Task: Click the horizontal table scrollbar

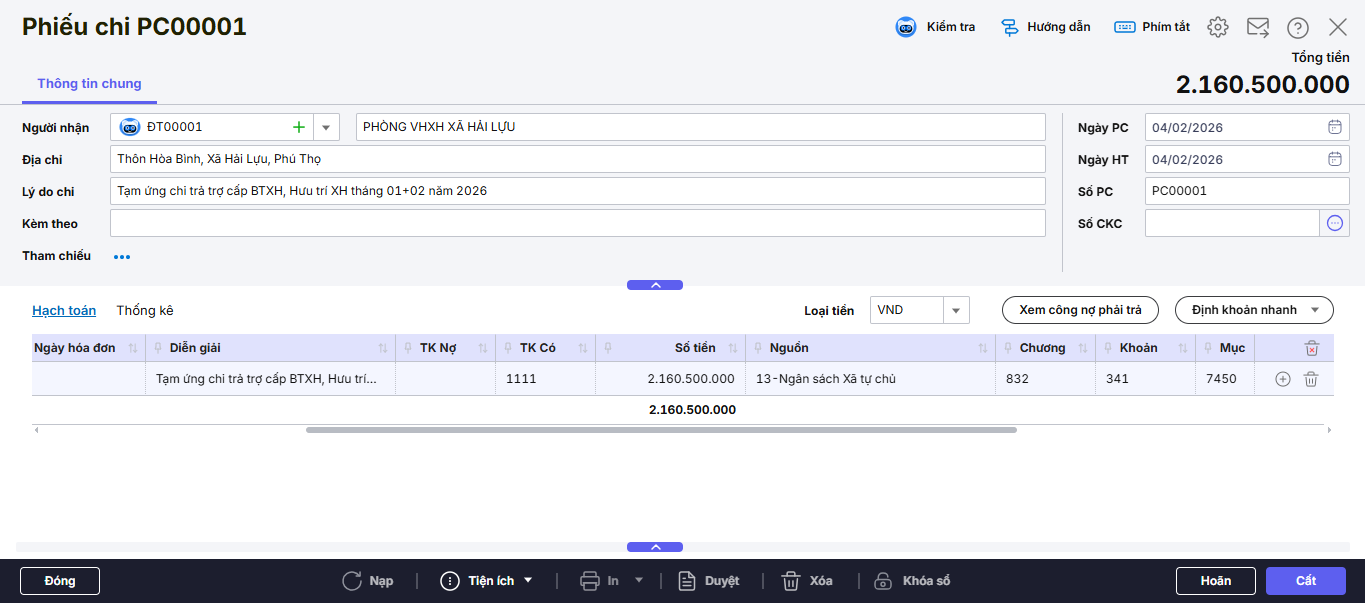Action: (x=660, y=430)
